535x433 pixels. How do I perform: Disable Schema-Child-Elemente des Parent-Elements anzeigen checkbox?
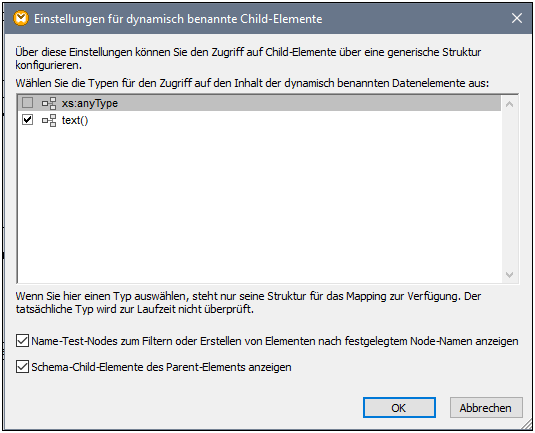tap(22, 367)
